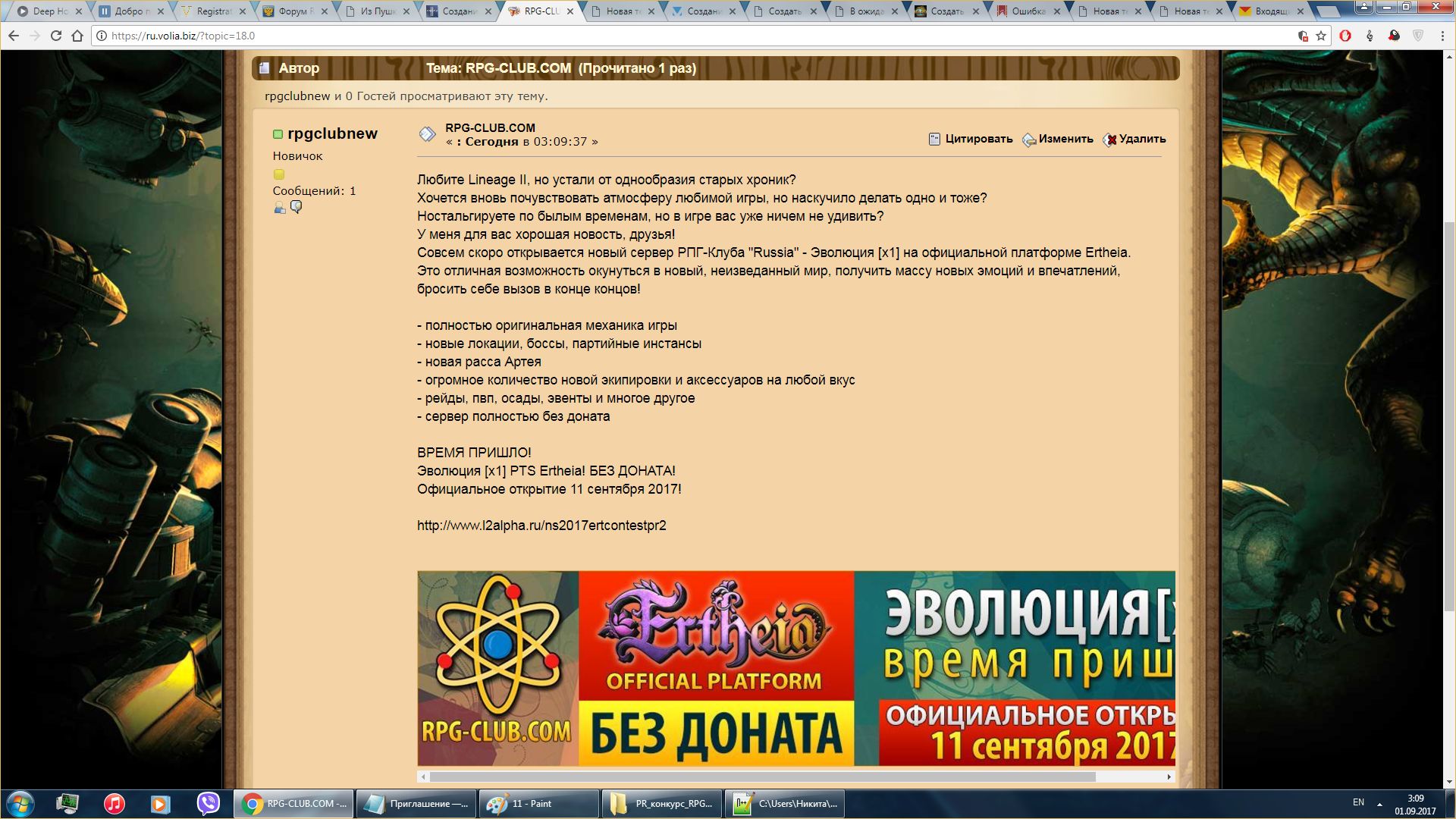
Task: Open the C:\Users\Никита Notepad++ taskbar window
Action: click(x=784, y=804)
